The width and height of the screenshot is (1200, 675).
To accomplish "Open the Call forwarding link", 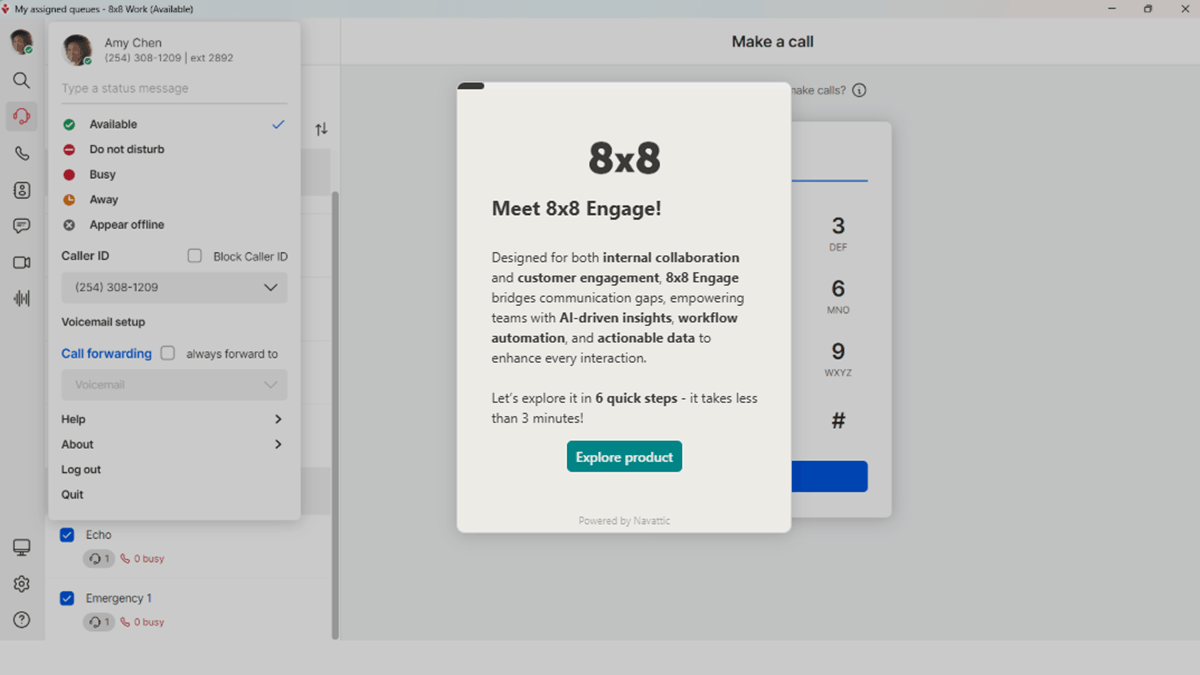I will [x=106, y=353].
